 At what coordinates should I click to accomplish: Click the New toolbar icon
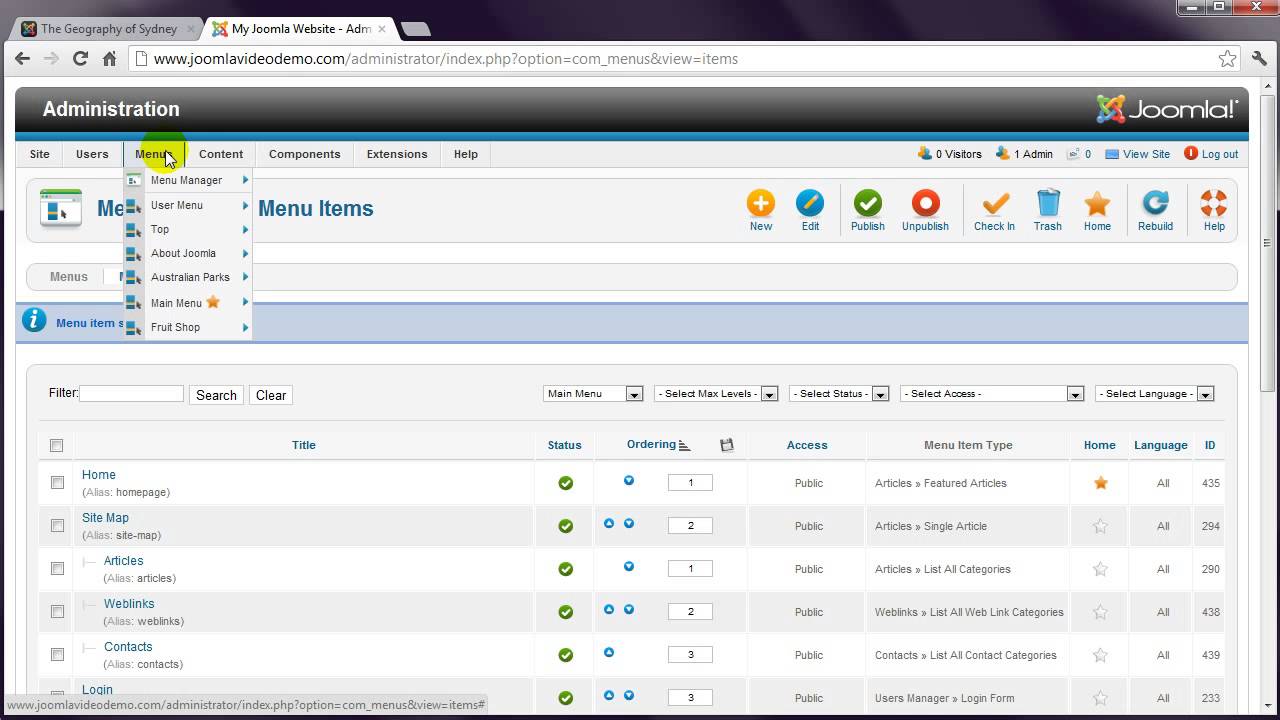click(761, 203)
